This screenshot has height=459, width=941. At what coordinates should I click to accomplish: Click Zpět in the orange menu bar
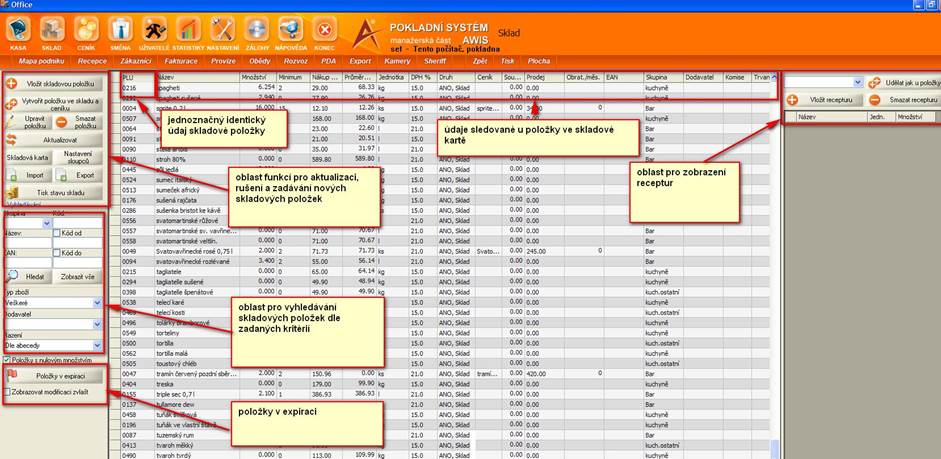tap(480, 61)
